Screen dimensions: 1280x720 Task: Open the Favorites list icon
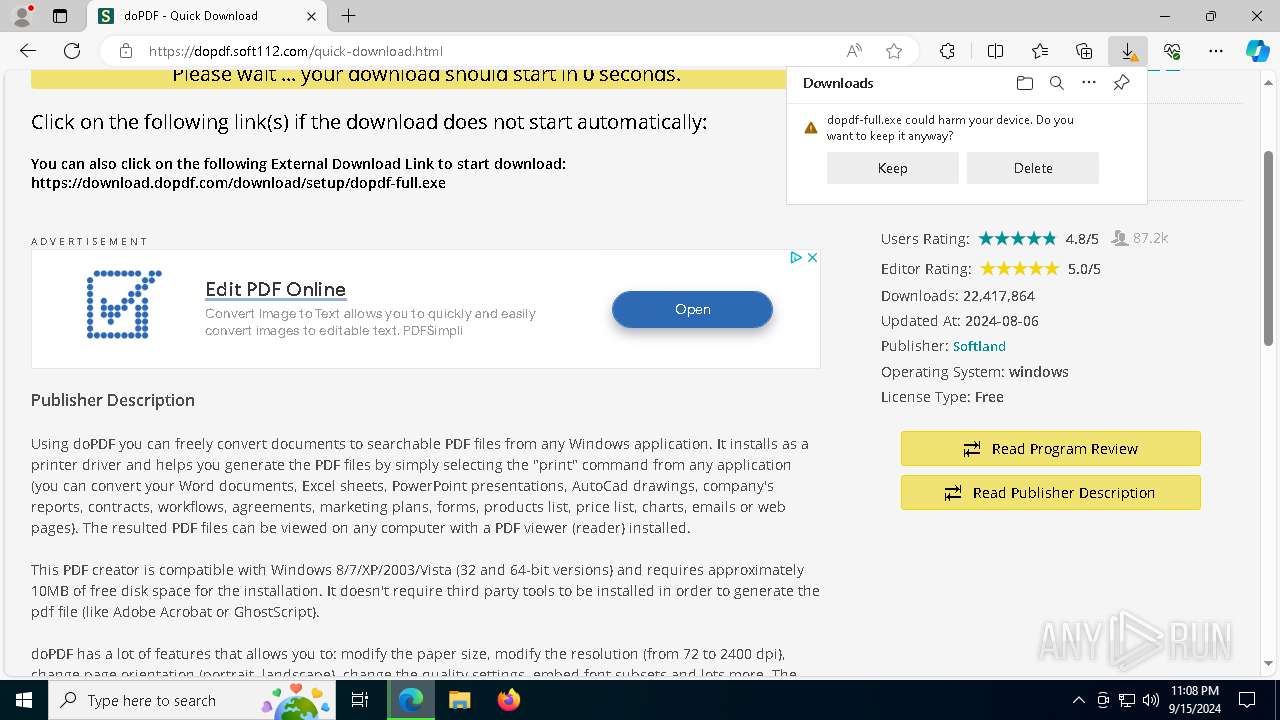pos(1040,51)
